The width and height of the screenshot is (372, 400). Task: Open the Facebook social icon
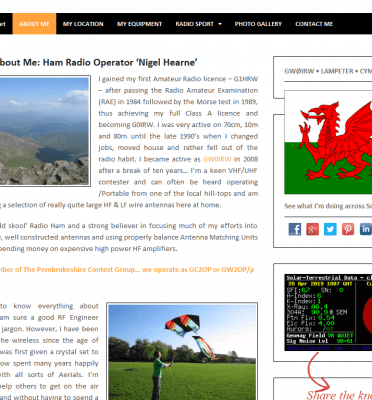click(x=295, y=229)
